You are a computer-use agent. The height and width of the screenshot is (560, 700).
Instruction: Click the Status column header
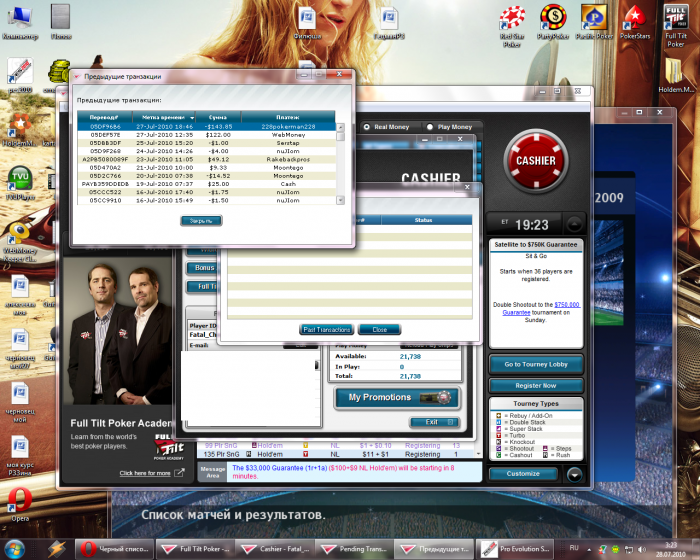coord(426,220)
